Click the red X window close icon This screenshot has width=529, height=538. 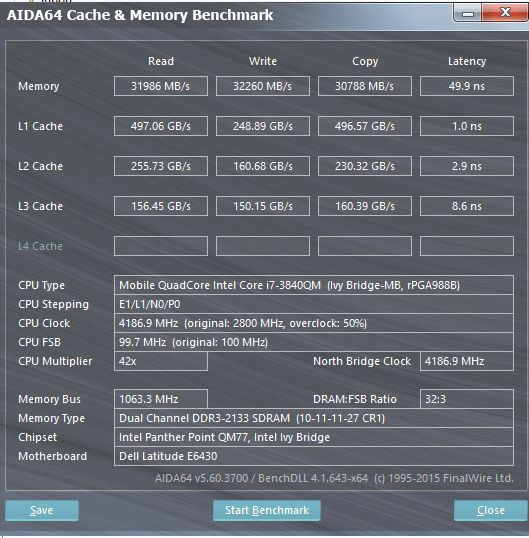(x=505, y=13)
